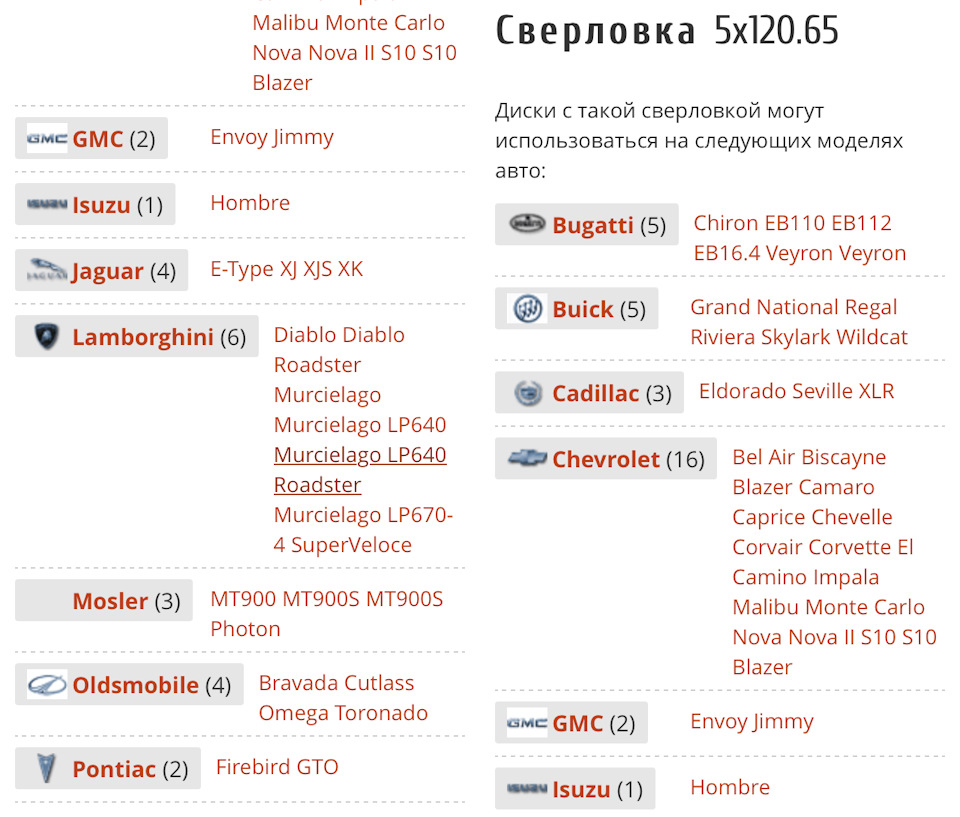Screen dimensions: 960x817
Task: Click the Oldsmobile logo icon
Action: pyautogui.click(x=47, y=685)
